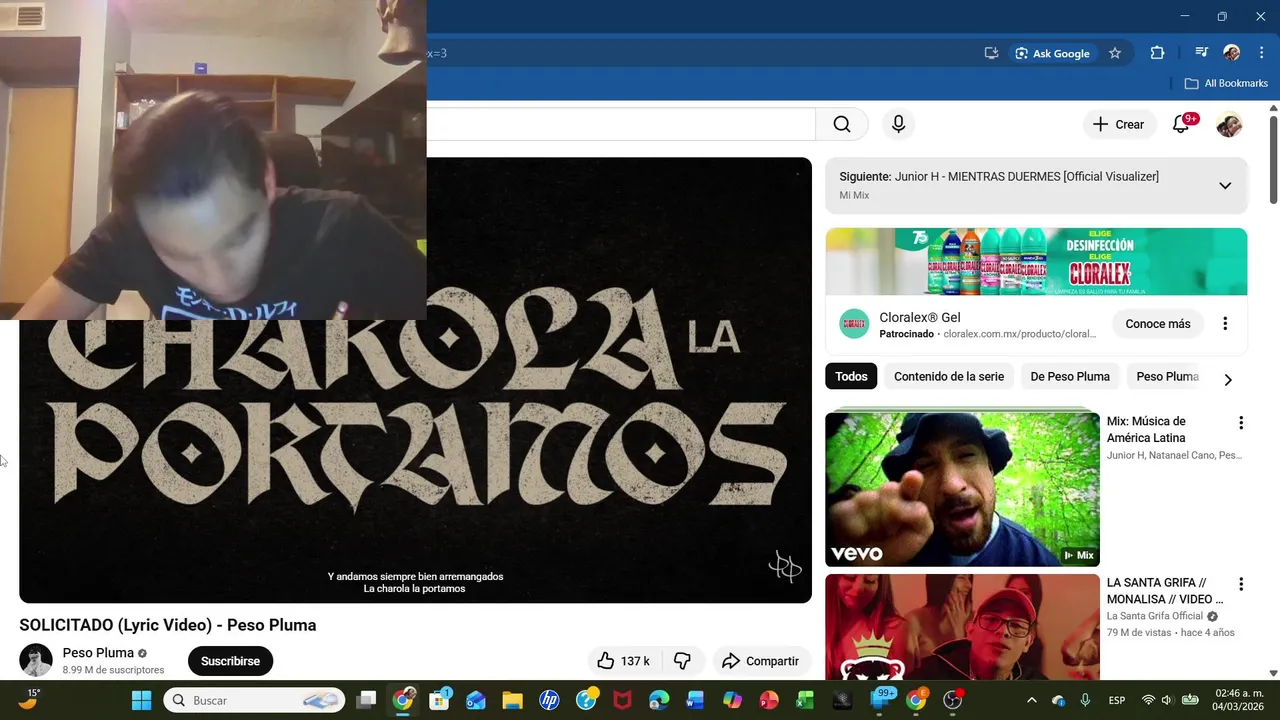Open Outlook from the taskbar

click(x=475, y=700)
